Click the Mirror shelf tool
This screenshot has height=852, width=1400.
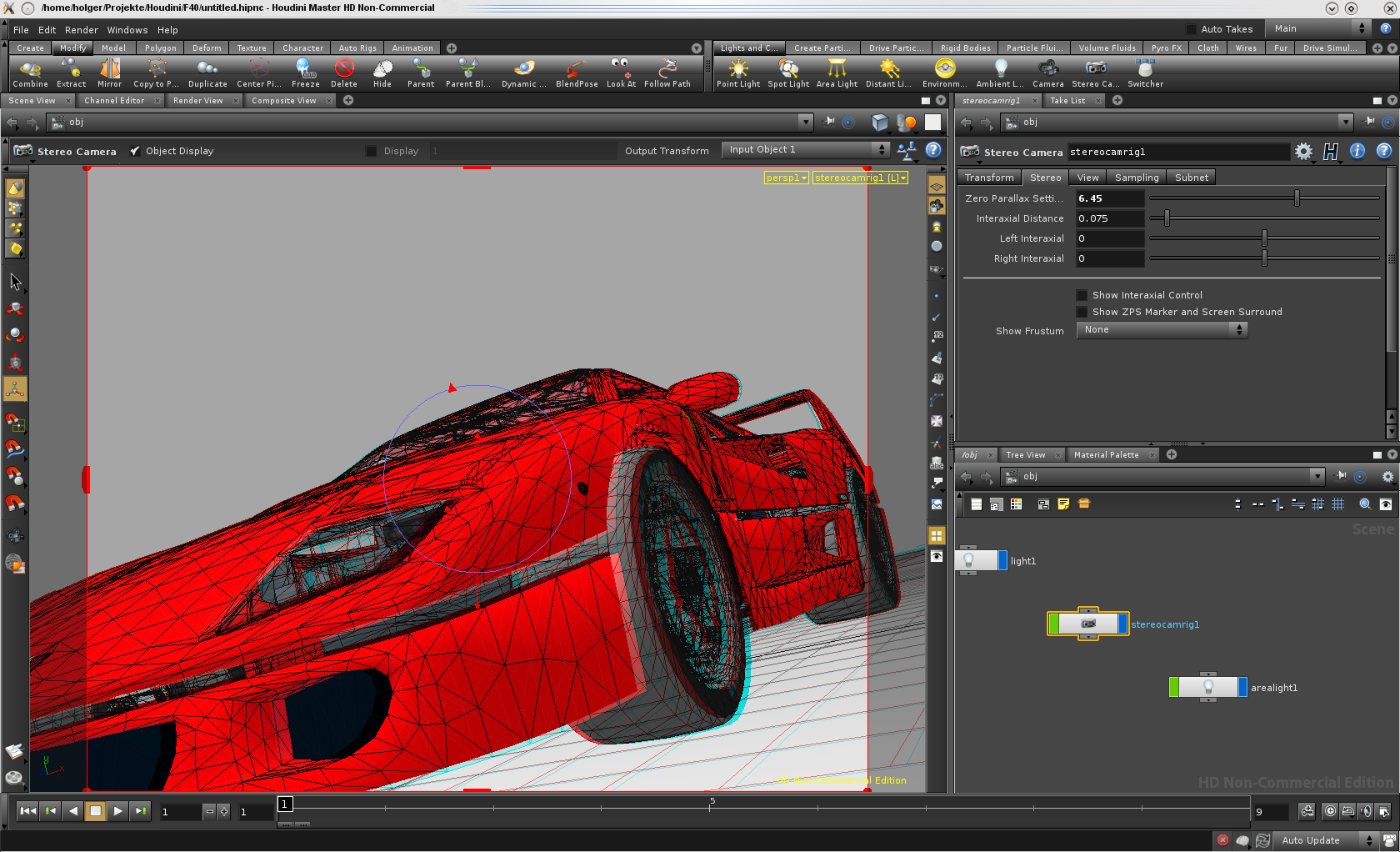pos(109,73)
